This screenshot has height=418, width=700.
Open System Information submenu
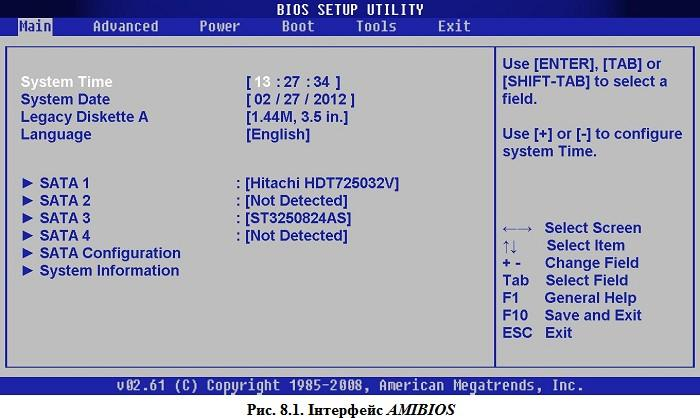coord(101,271)
